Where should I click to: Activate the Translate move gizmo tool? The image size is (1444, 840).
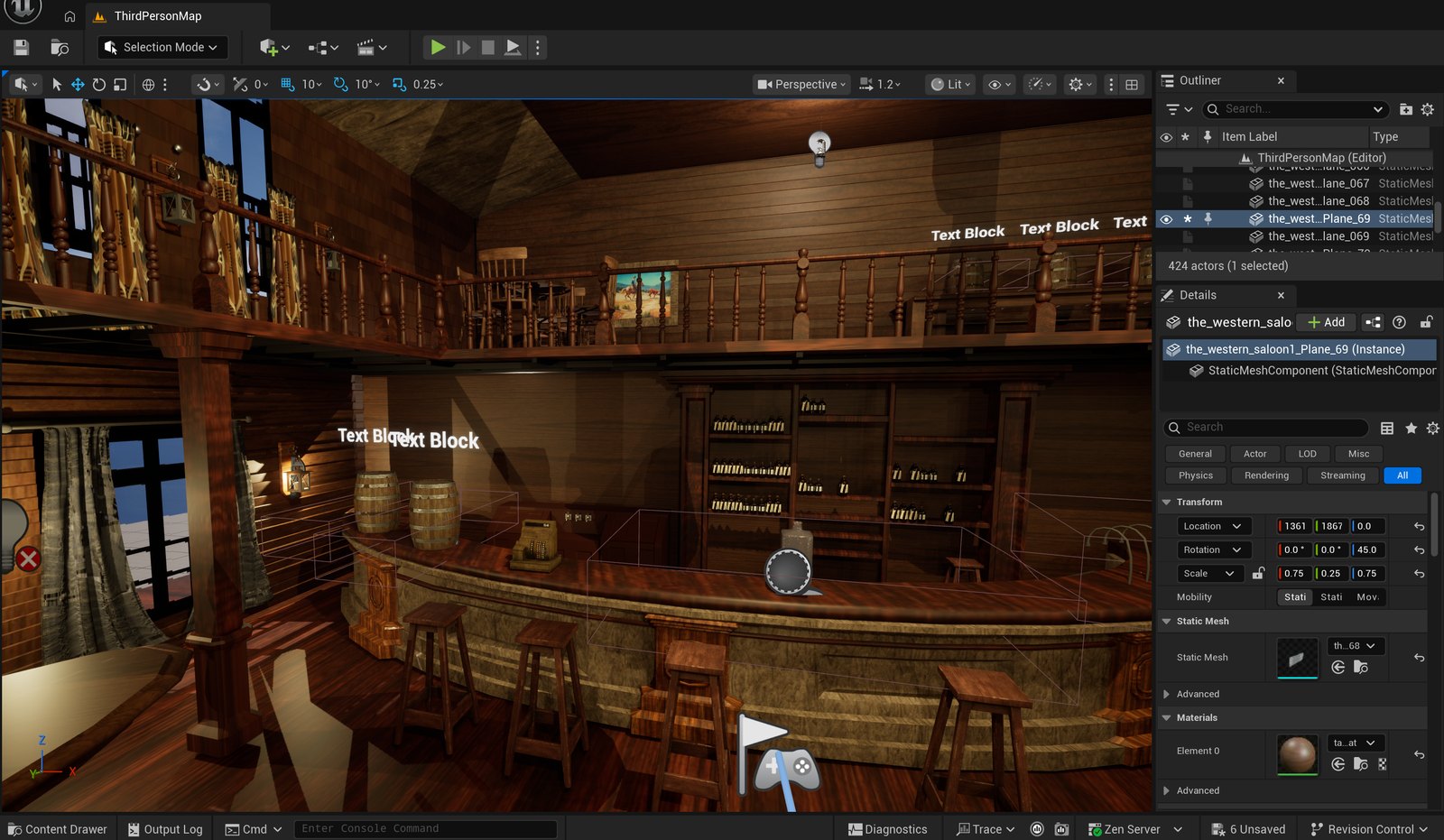[78, 84]
